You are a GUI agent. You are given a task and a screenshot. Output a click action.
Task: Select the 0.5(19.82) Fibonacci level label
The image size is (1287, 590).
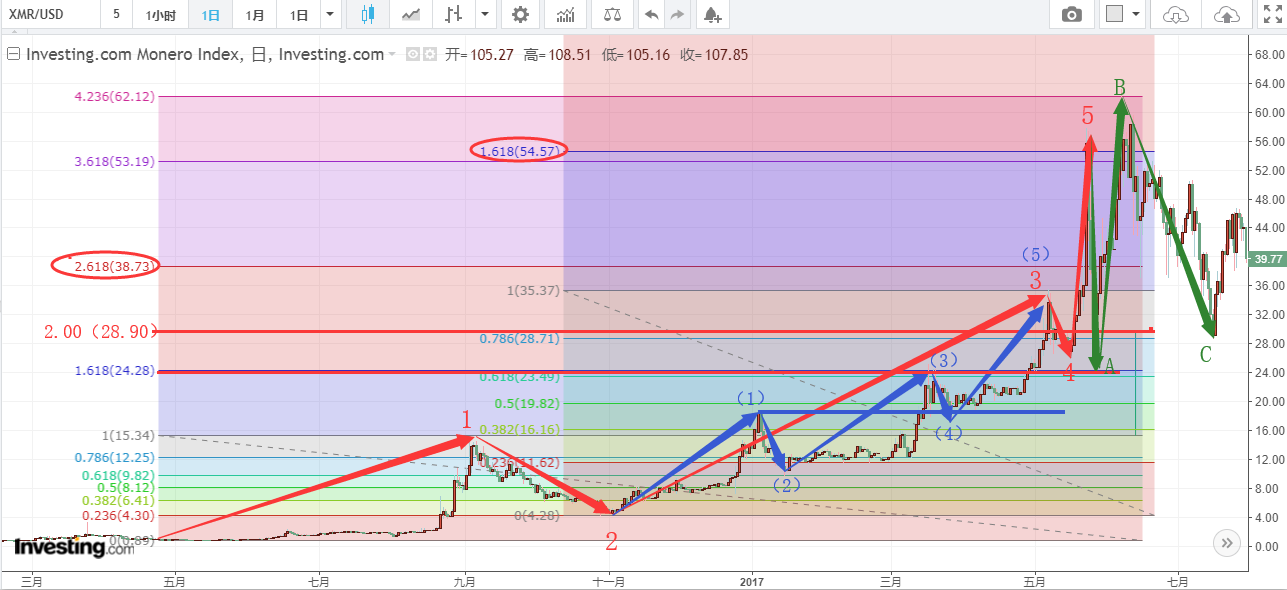(x=528, y=404)
